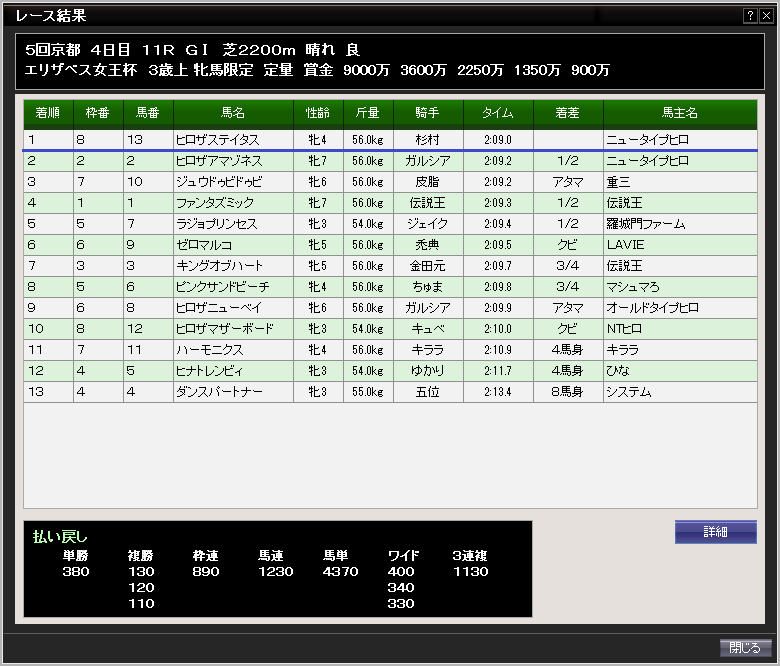
Task: Click jockey 皮脂 cell
Action: pos(428,182)
